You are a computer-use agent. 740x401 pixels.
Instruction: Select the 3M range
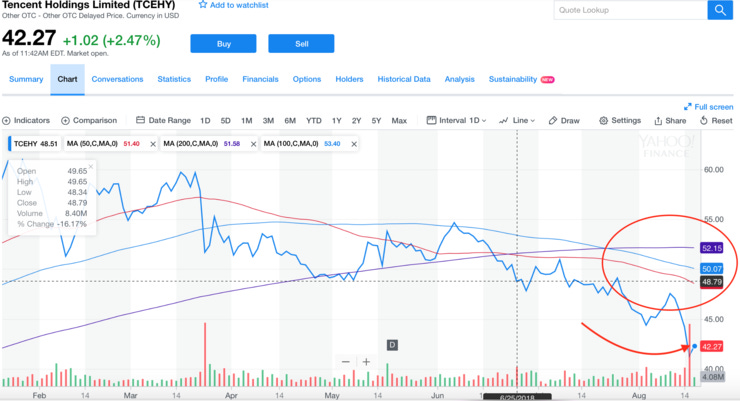268,121
